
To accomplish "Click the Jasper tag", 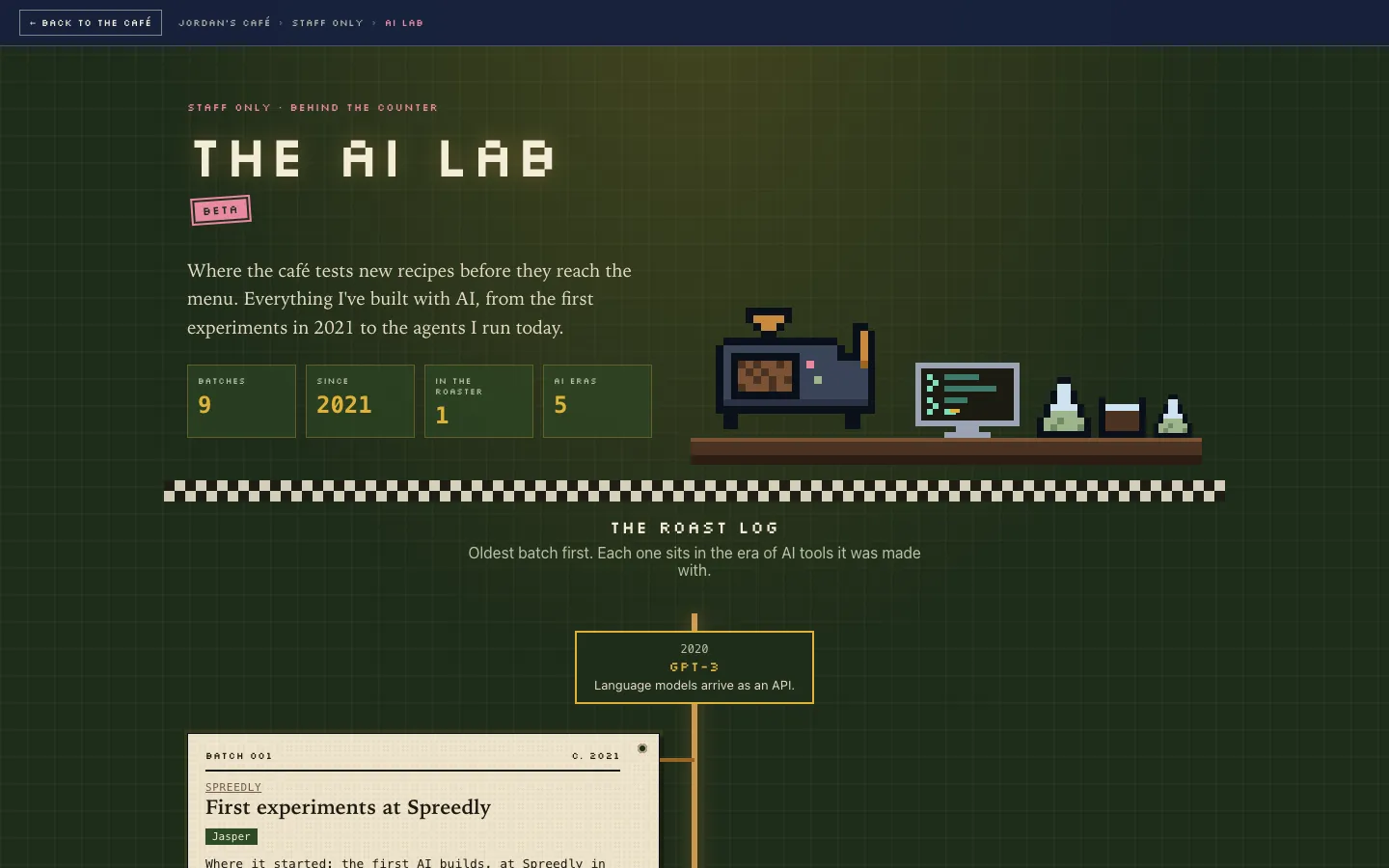I will point(231,836).
